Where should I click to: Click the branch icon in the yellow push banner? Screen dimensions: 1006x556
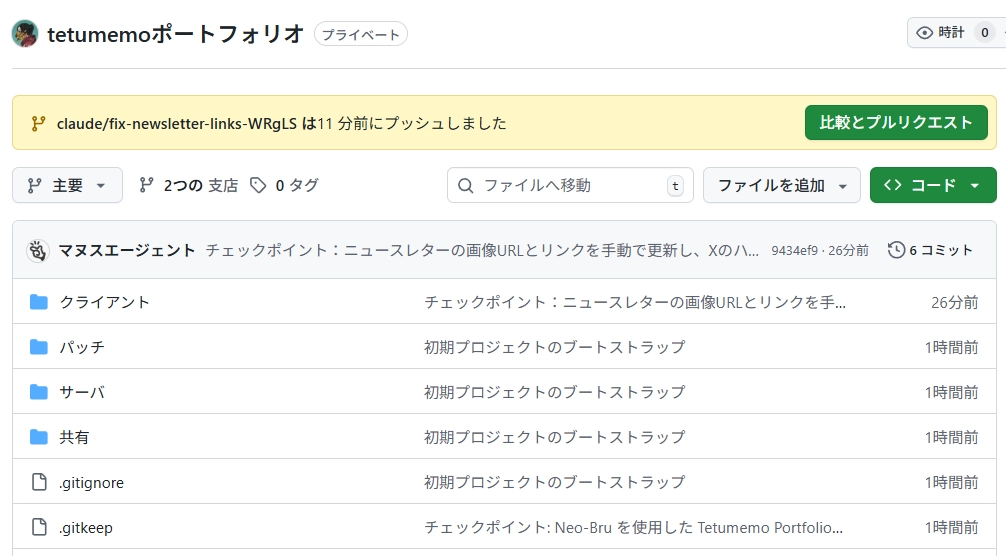click(38, 123)
